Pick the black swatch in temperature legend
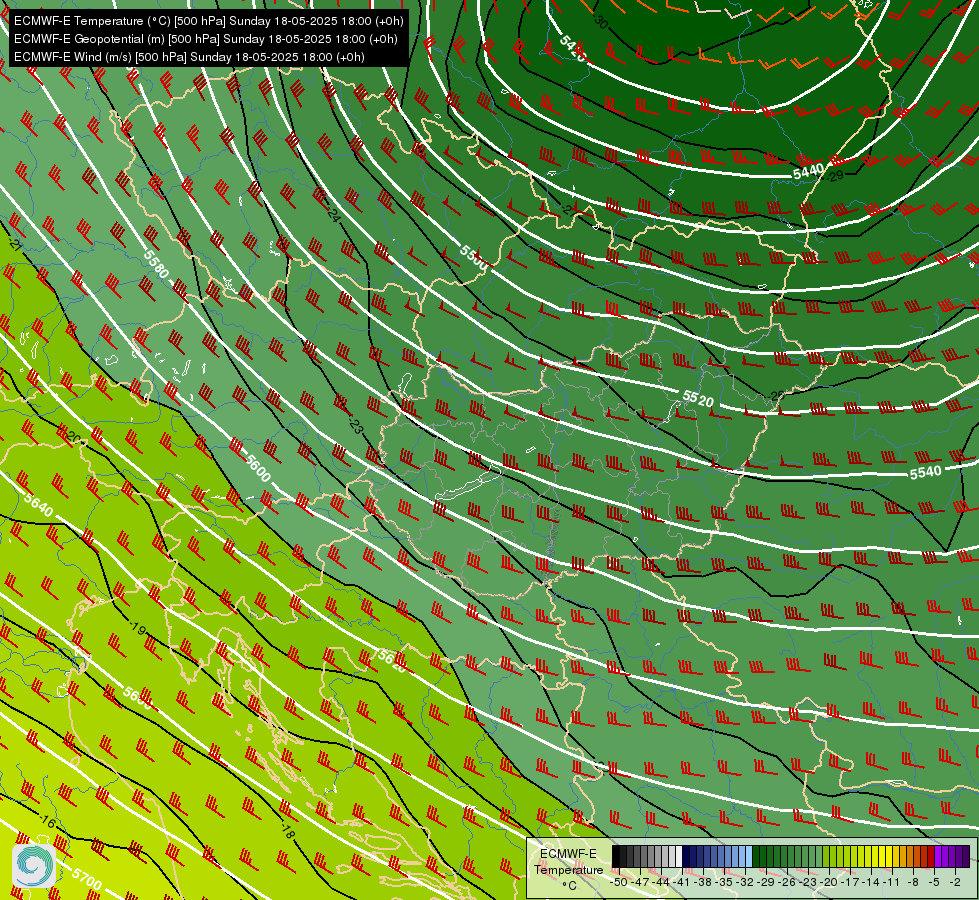The width and height of the screenshot is (979, 900). [616, 856]
